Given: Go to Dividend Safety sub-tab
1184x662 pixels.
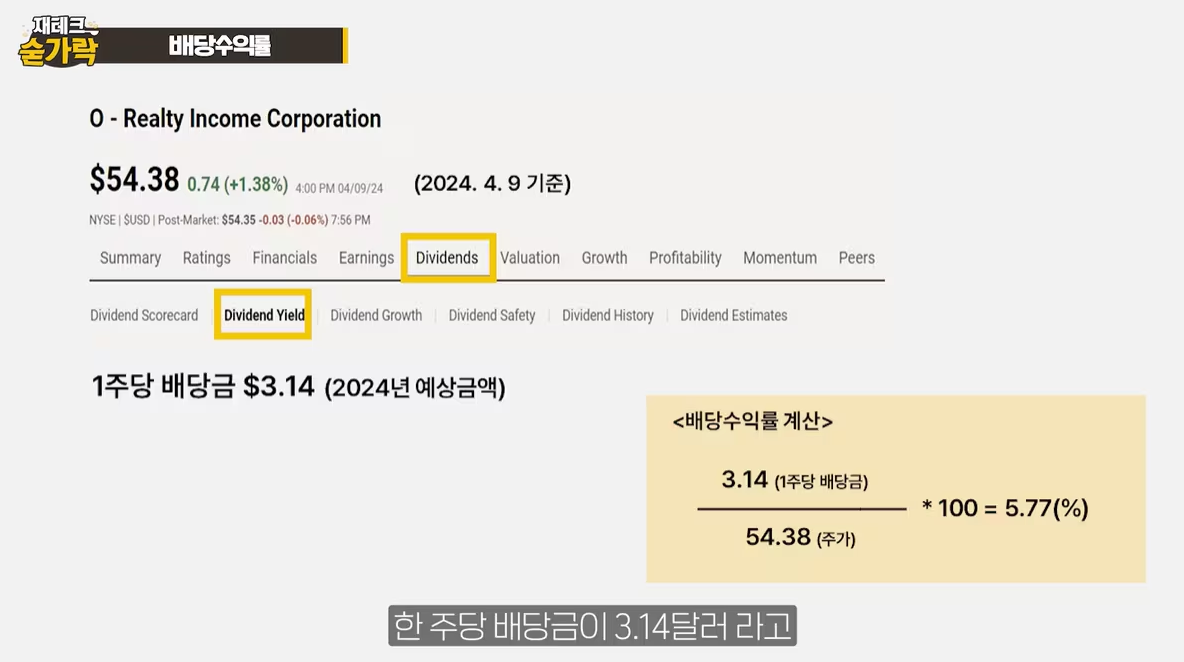Looking at the screenshot, I should coord(492,316).
